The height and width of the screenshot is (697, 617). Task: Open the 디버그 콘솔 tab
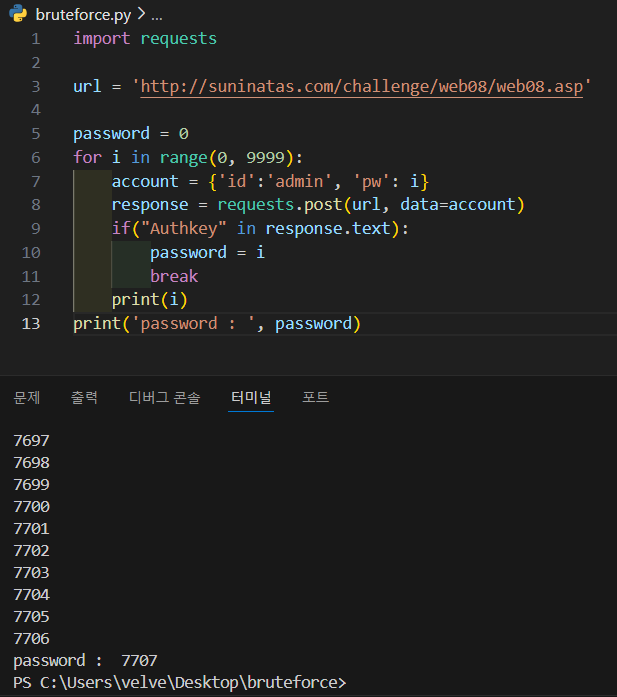click(x=165, y=397)
